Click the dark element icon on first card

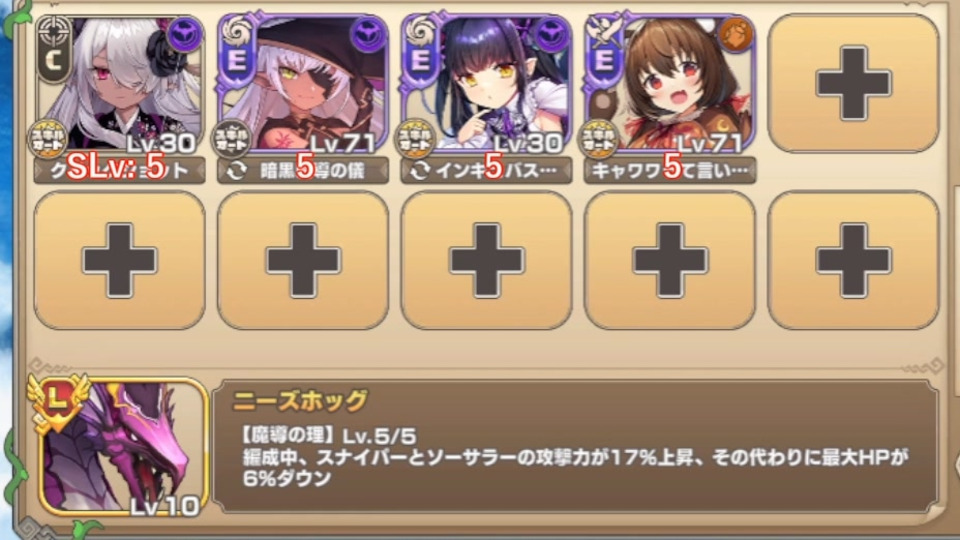184,35
